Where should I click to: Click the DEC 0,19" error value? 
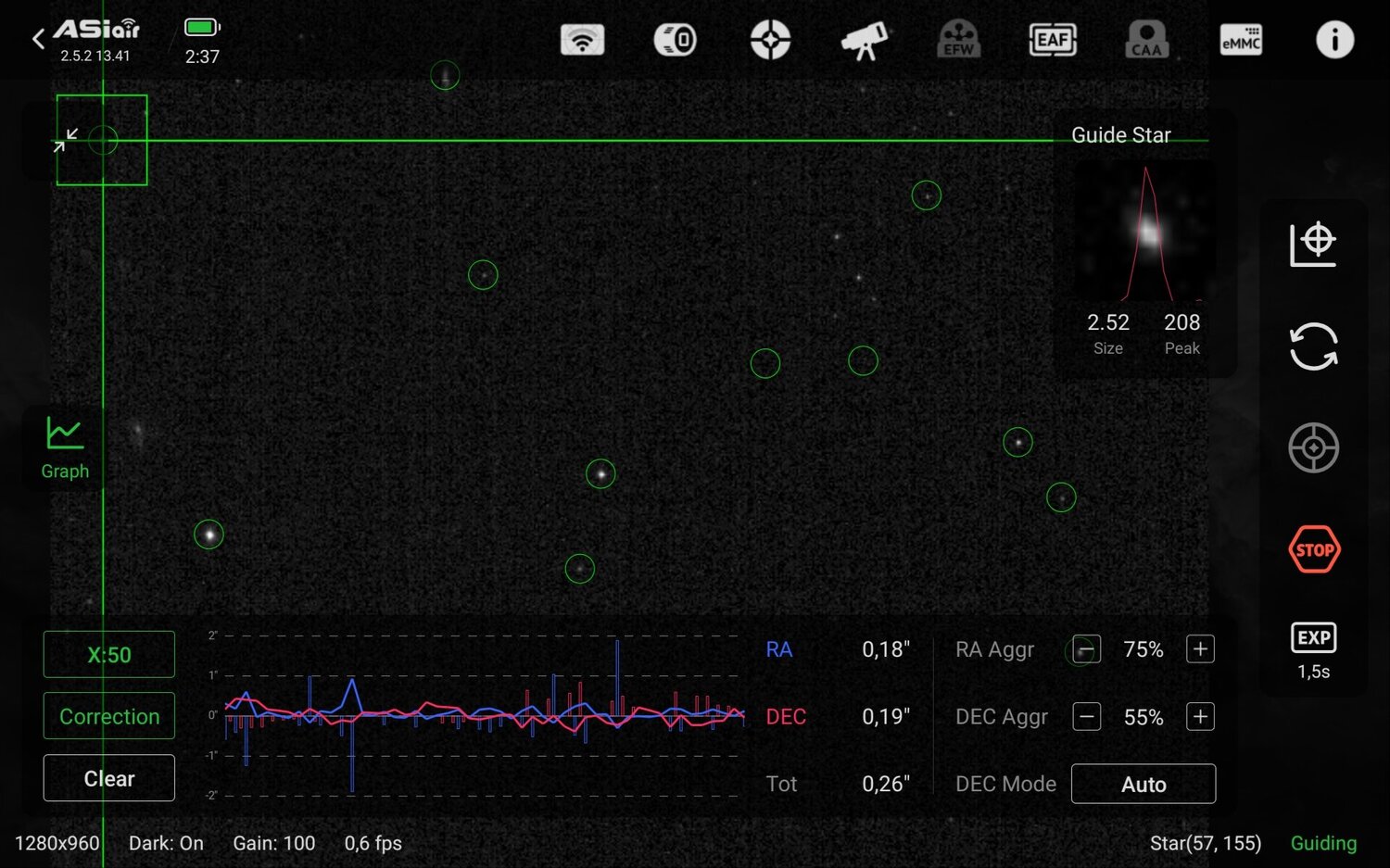pyautogui.click(x=886, y=716)
